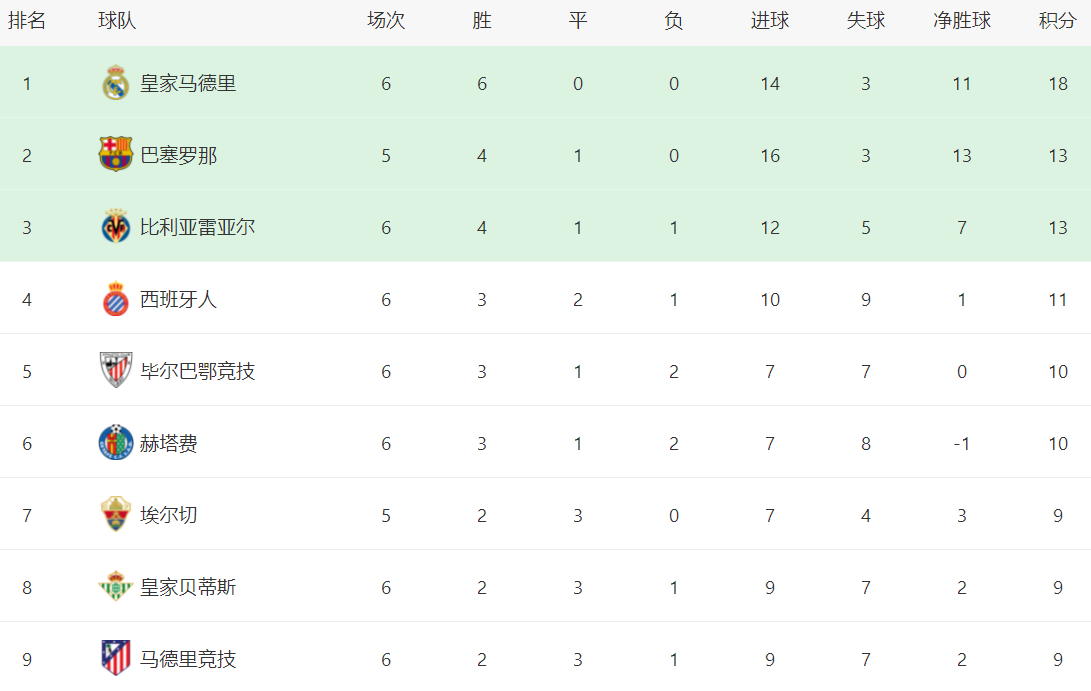Screen dimensions: 1091x691
Task: Click the 积分 column header
Action: coord(1057,21)
